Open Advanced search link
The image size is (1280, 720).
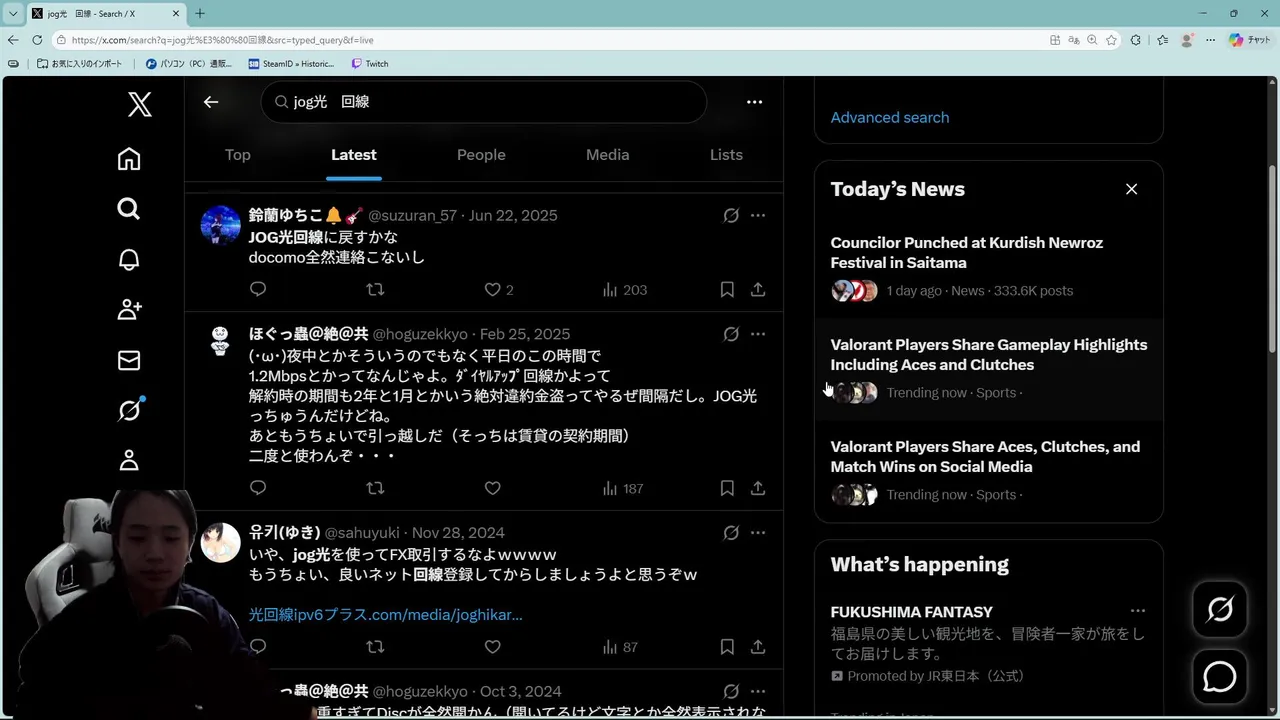tap(890, 117)
